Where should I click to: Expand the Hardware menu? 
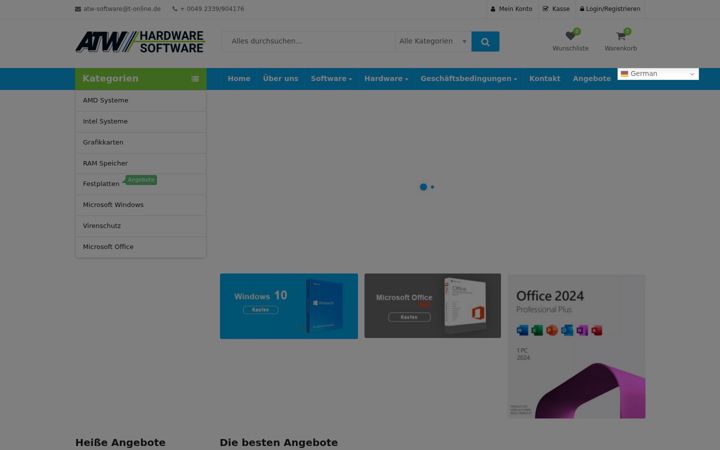click(x=386, y=79)
